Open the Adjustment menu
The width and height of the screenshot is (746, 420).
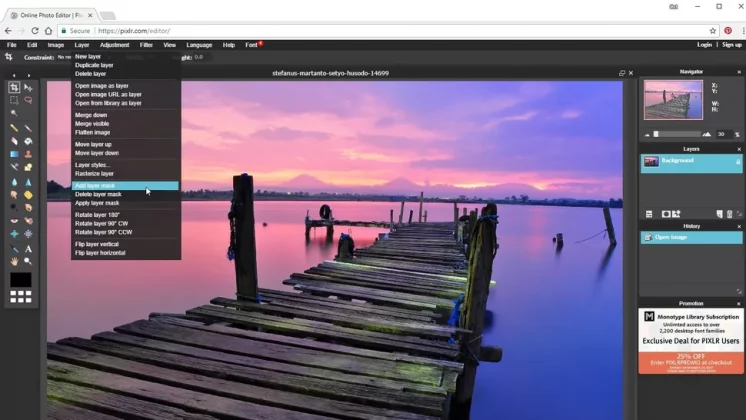[x=114, y=45]
